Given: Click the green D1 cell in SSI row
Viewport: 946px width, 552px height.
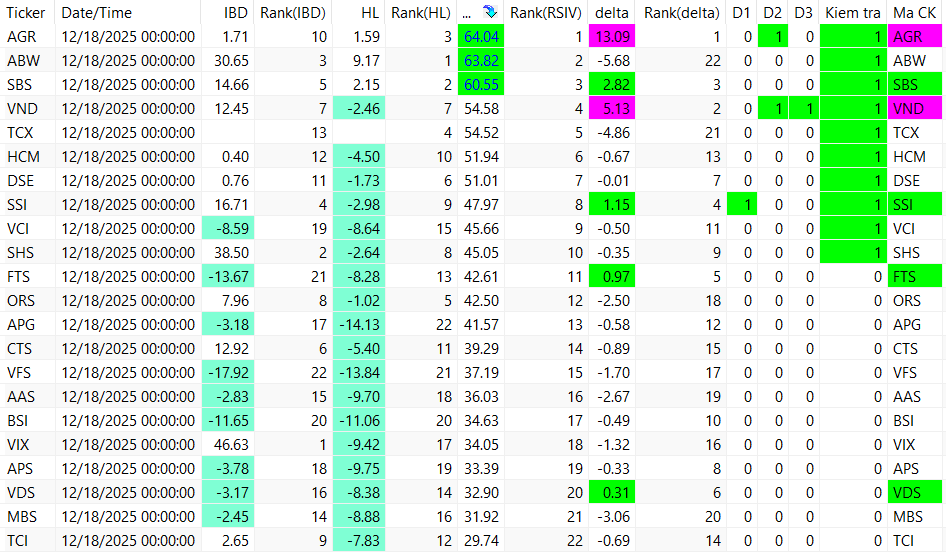Looking at the screenshot, I should 742,205.
